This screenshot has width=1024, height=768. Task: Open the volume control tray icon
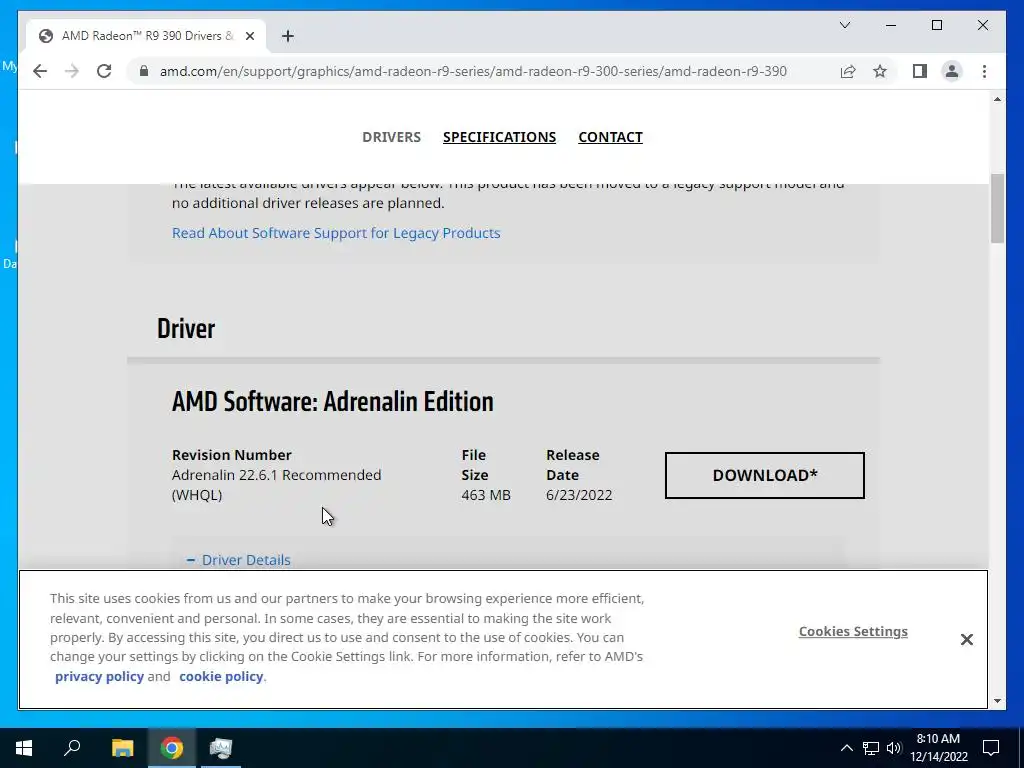pyautogui.click(x=894, y=748)
